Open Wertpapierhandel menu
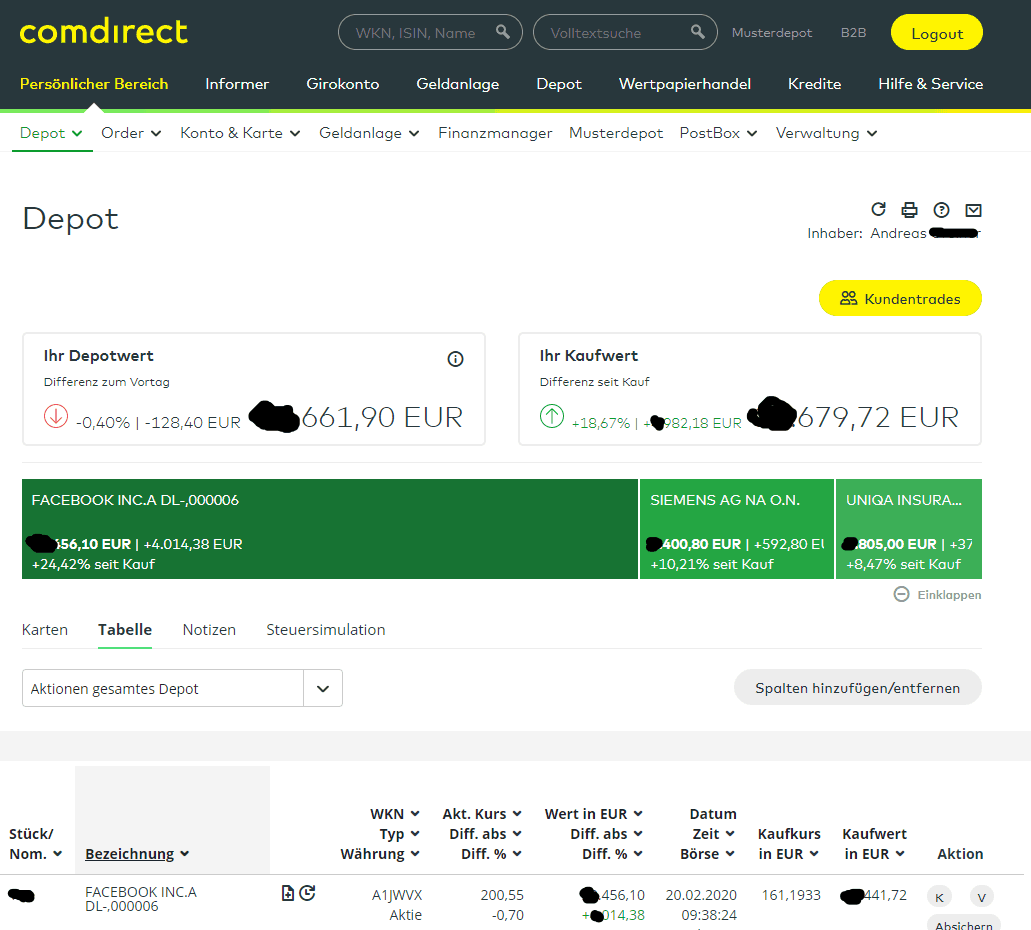This screenshot has width=1031, height=930. 684,84
